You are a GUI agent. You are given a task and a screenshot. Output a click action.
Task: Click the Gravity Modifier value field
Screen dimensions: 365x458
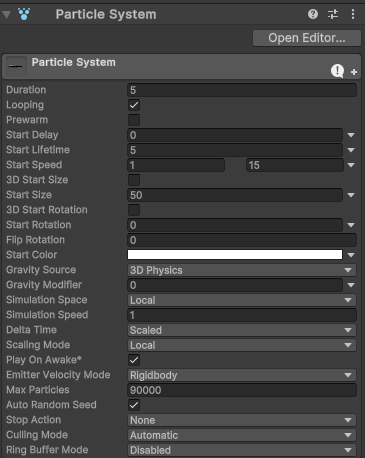click(235, 285)
